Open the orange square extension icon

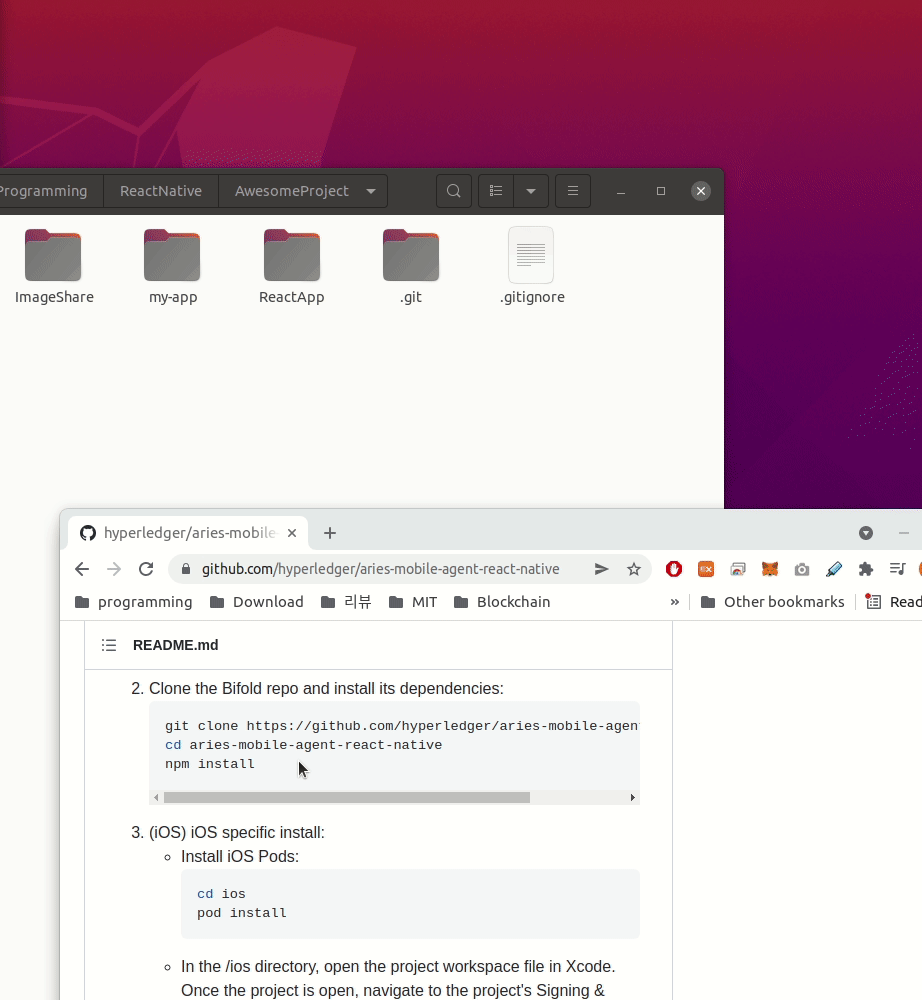point(706,569)
